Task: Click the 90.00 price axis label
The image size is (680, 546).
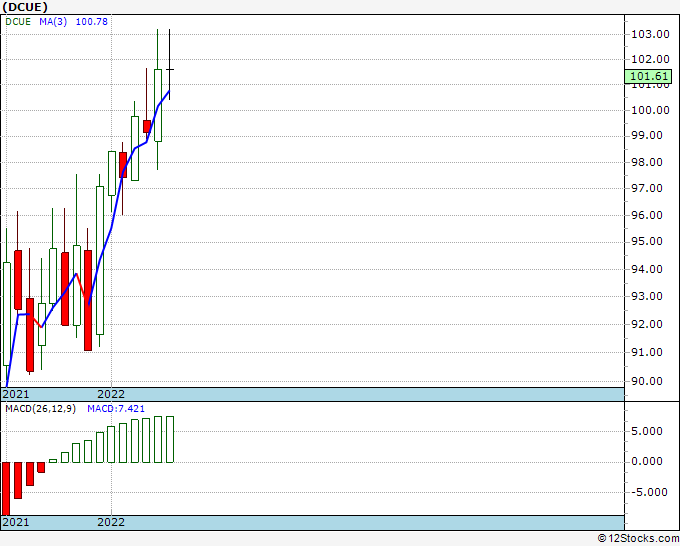Action: point(647,381)
